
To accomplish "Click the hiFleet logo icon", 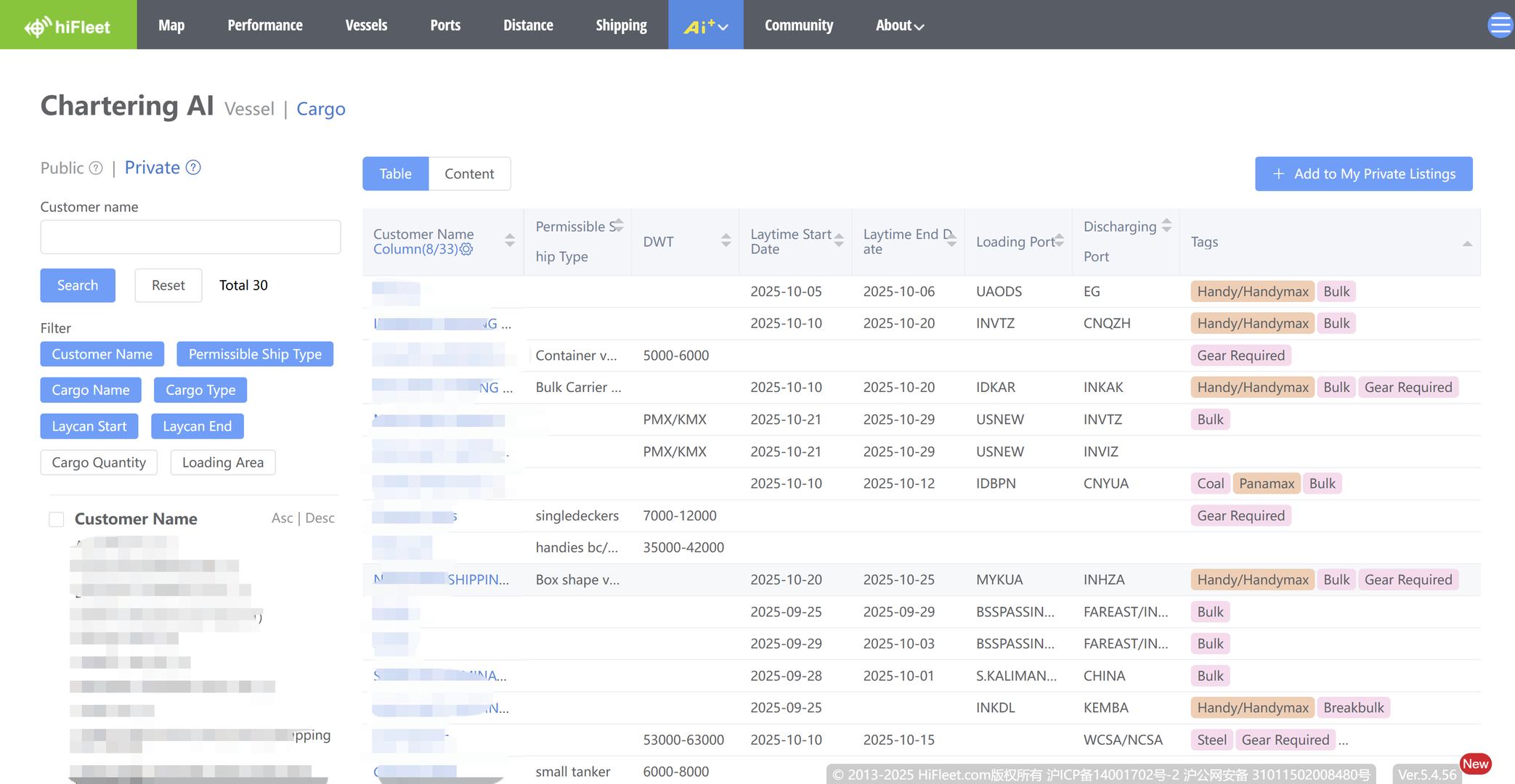I will tap(38, 27).
